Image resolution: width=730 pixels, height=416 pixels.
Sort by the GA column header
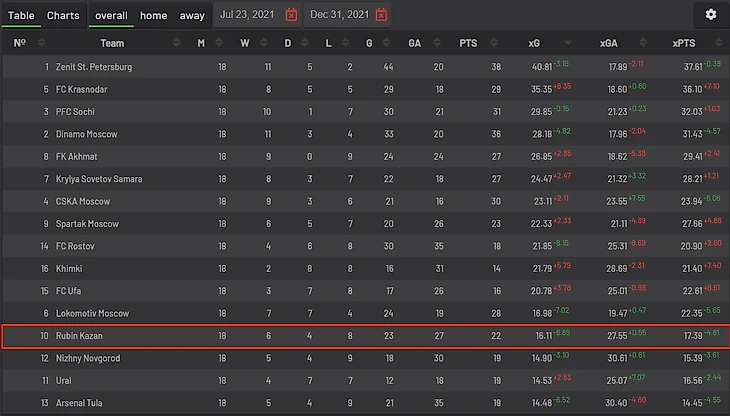414,43
